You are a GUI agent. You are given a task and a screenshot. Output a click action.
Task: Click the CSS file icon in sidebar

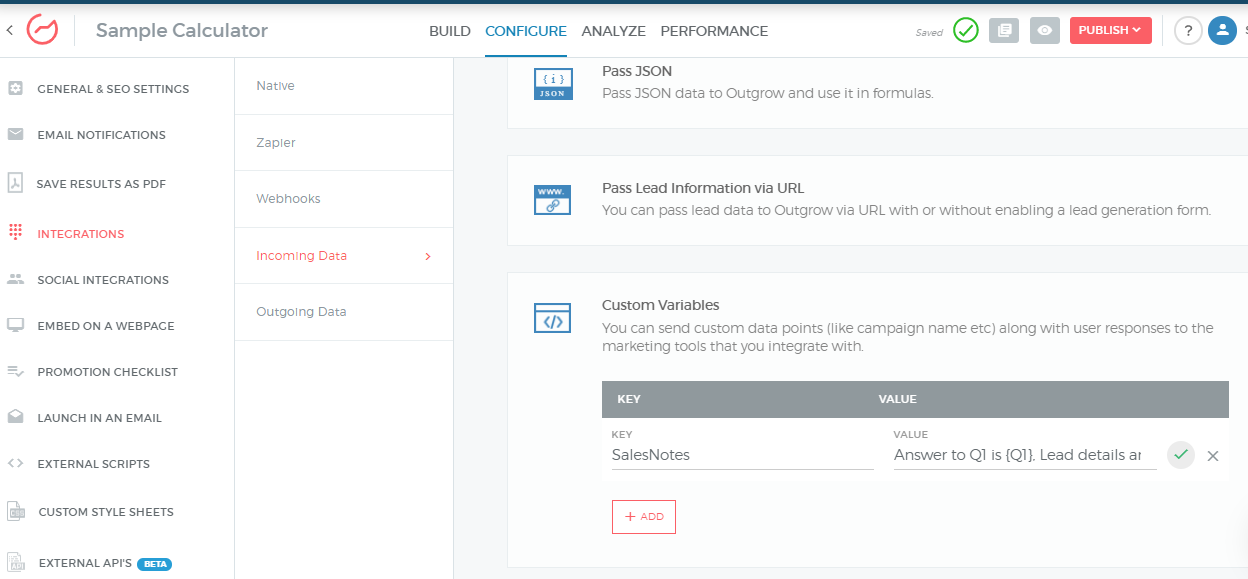tap(16, 511)
